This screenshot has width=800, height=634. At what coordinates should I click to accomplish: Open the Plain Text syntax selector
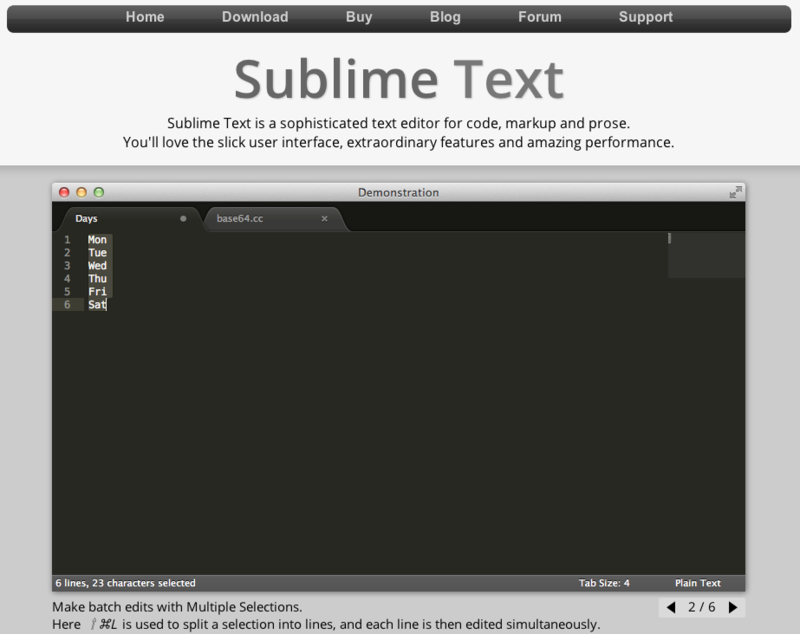pos(697,583)
